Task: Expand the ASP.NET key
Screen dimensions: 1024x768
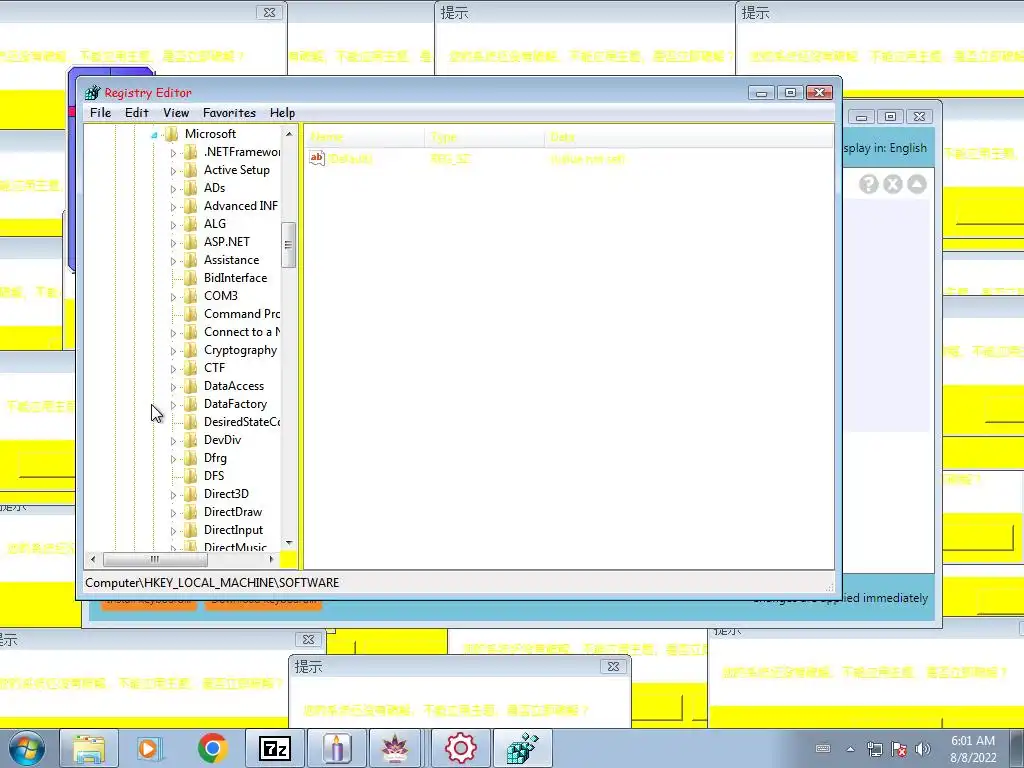Action: coord(173,242)
